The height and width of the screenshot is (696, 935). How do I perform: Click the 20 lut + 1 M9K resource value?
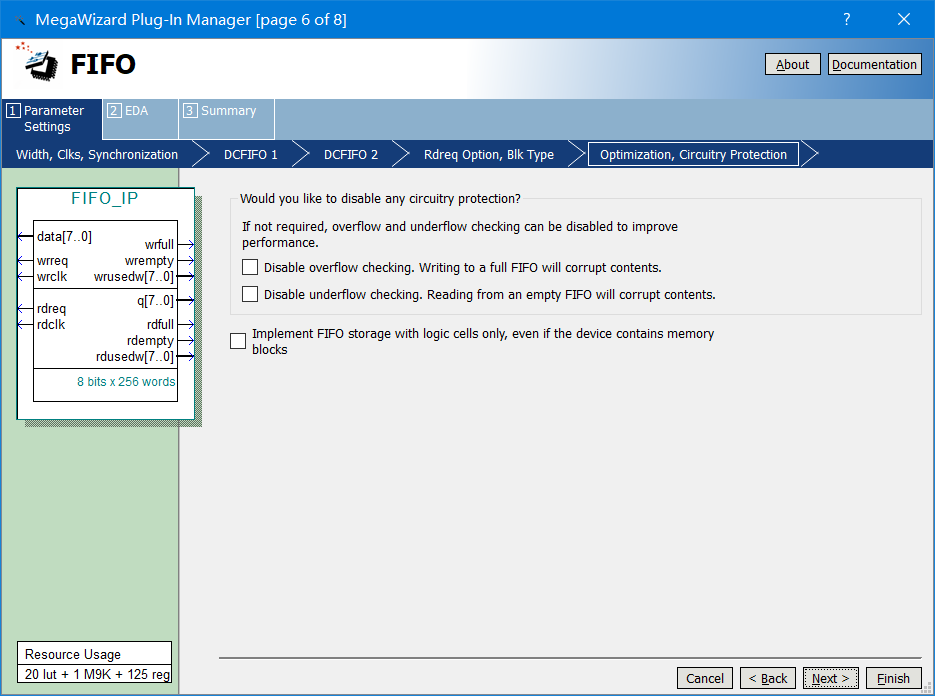point(97,675)
